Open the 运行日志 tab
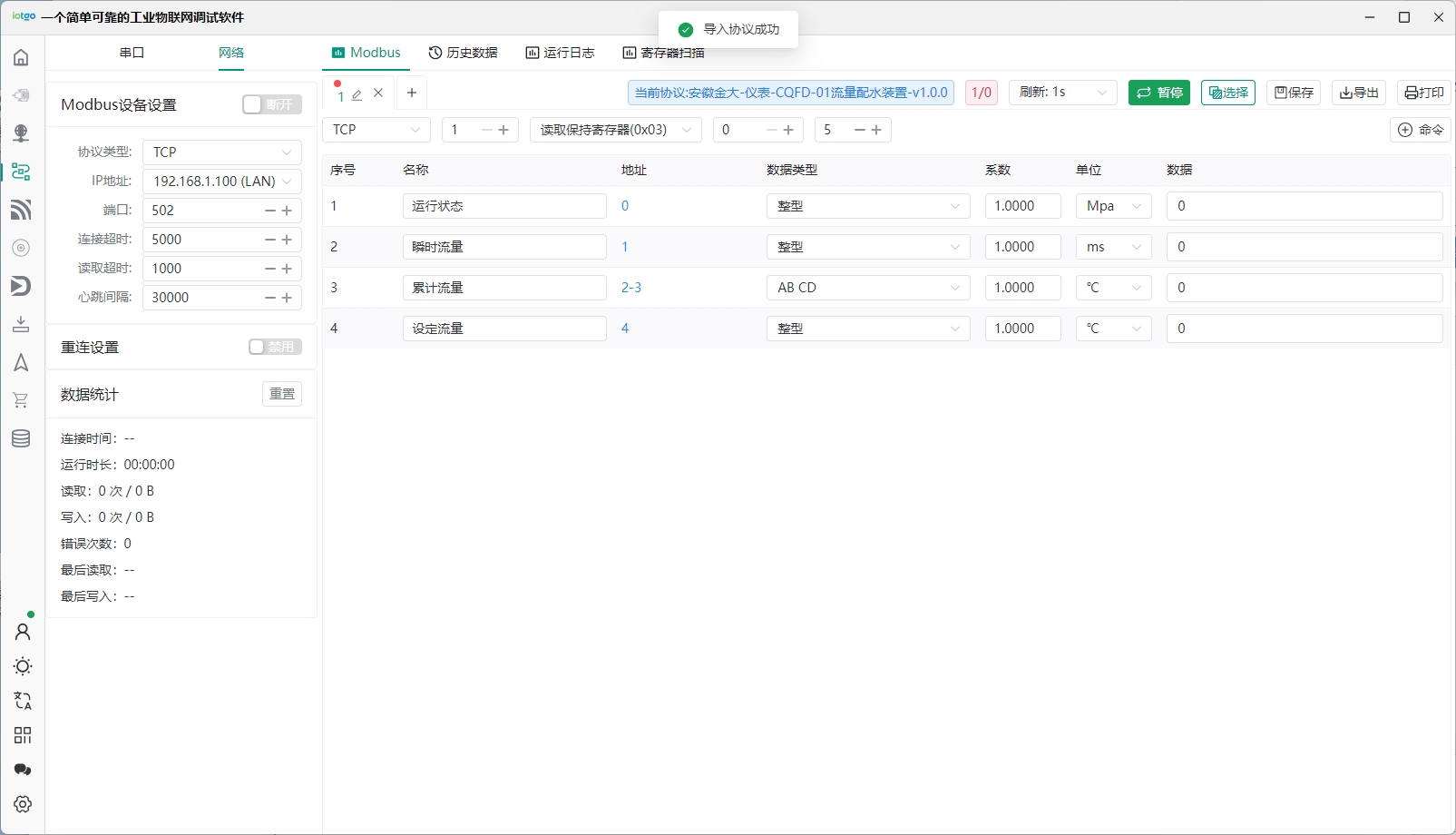The width and height of the screenshot is (1456, 835). [x=560, y=53]
